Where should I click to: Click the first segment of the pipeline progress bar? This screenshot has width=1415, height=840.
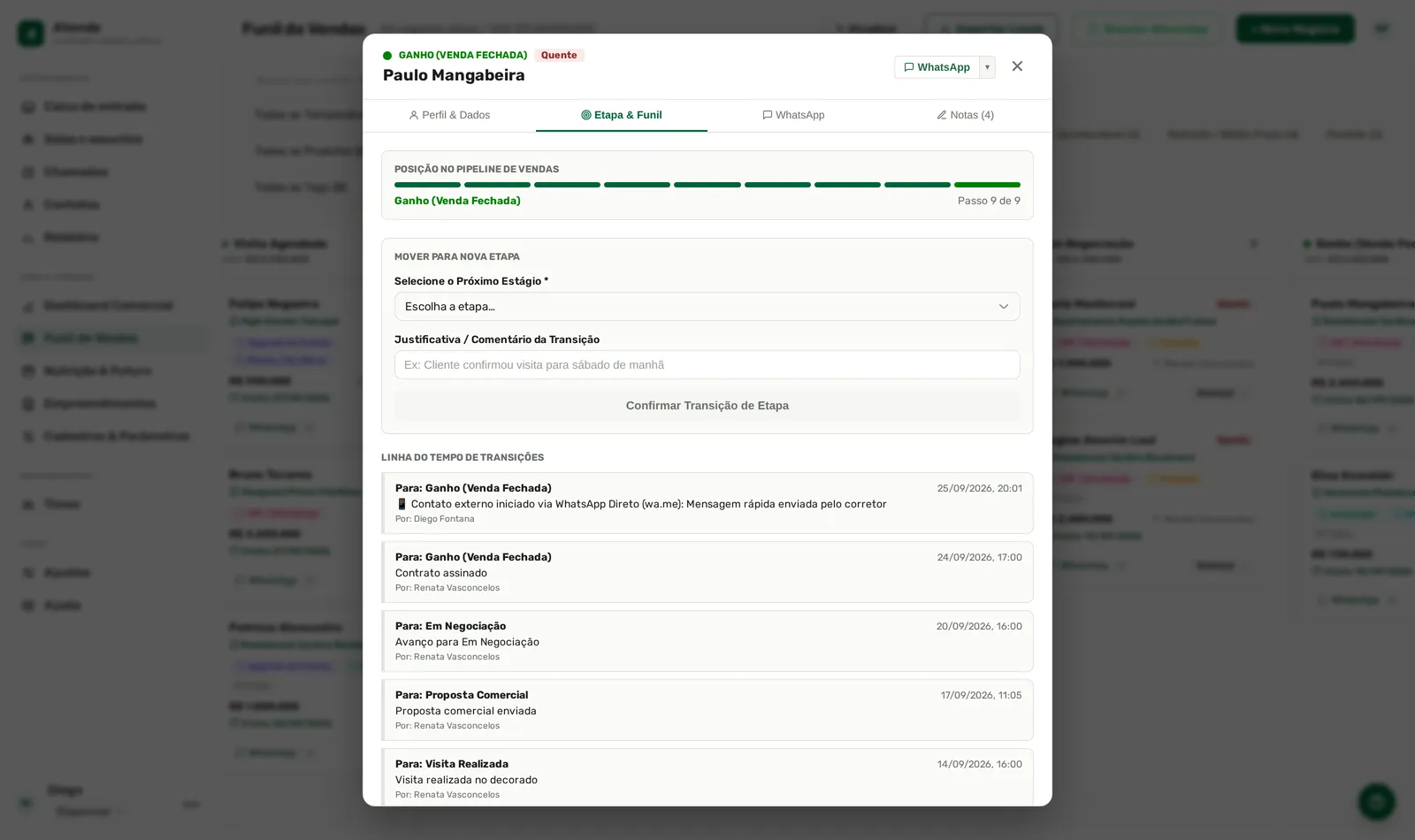(x=427, y=185)
